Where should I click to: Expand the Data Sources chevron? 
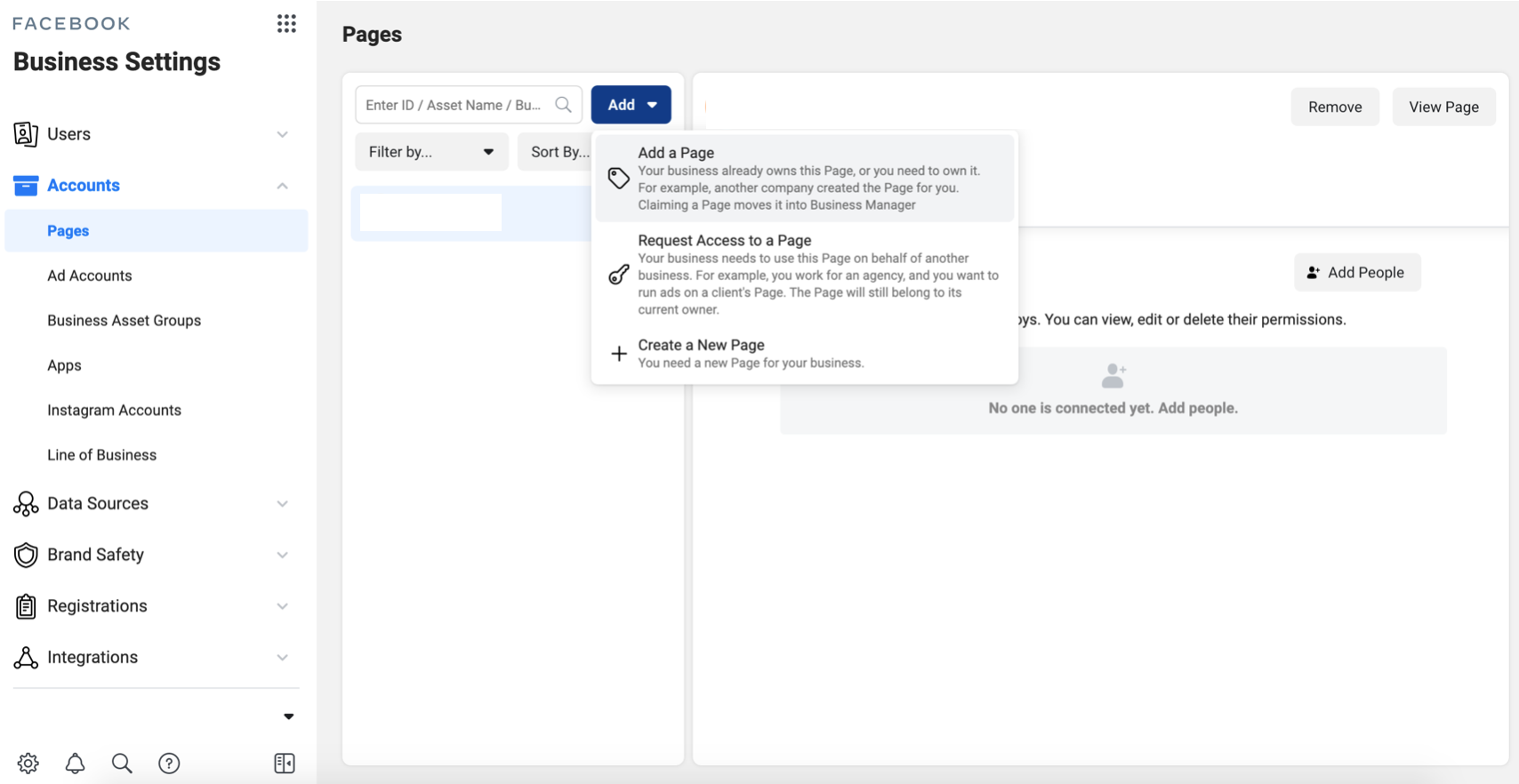tap(282, 504)
